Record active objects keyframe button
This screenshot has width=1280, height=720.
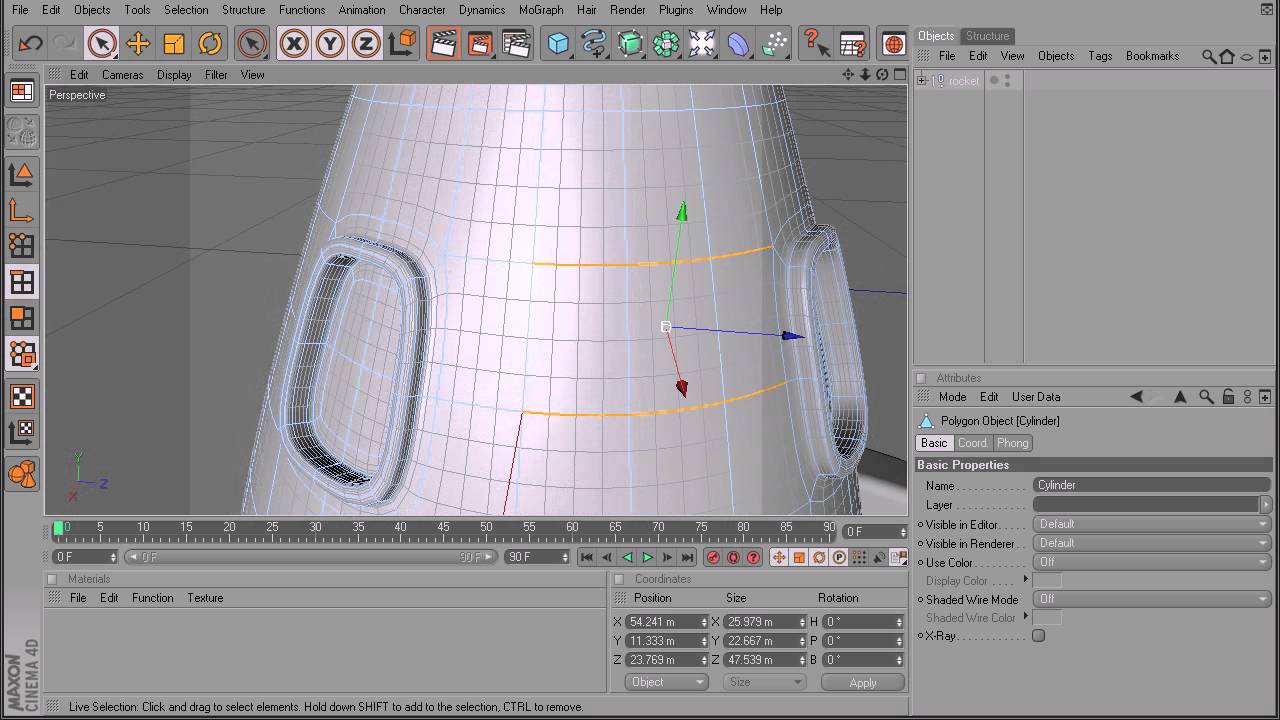pos(713,557)
